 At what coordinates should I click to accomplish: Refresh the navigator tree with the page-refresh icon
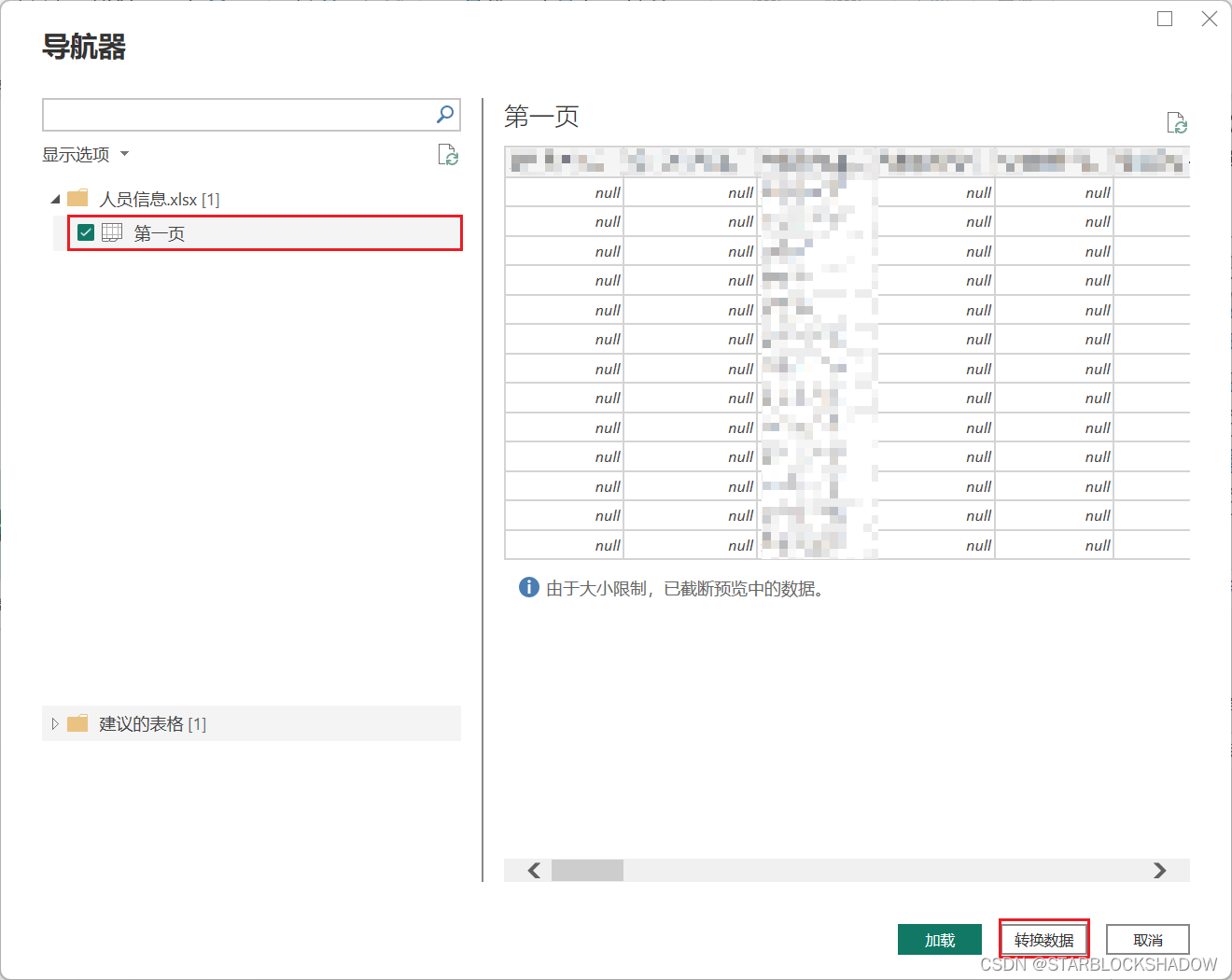(448, 155)
